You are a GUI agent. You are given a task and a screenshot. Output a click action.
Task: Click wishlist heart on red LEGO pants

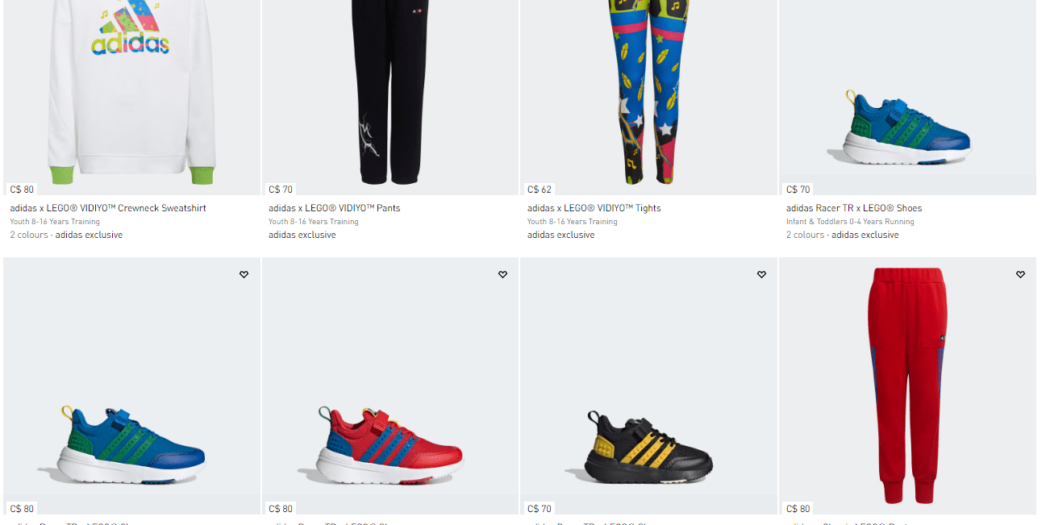click(1021, 275)
